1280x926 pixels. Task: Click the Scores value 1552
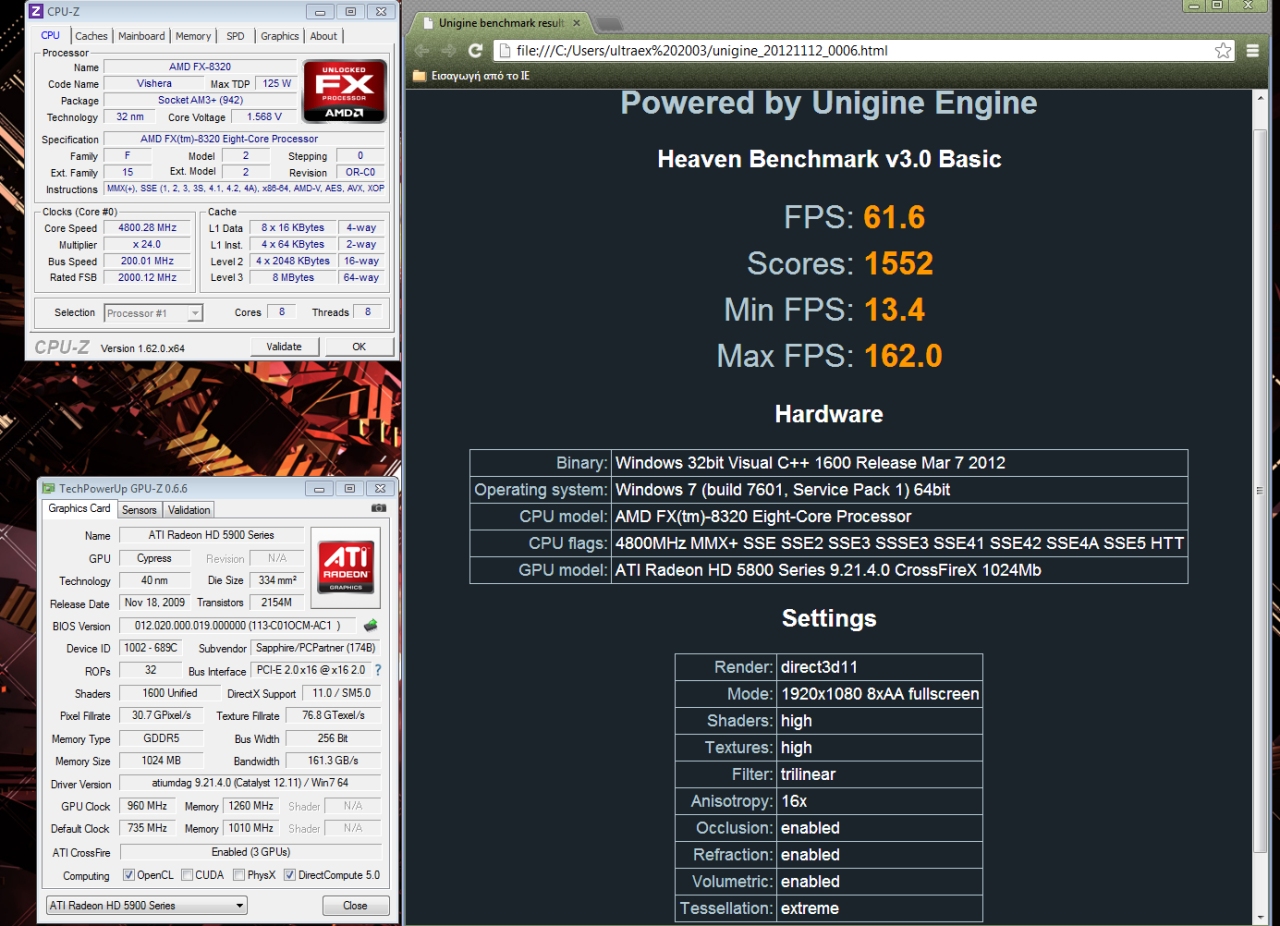tap(899, 263)
